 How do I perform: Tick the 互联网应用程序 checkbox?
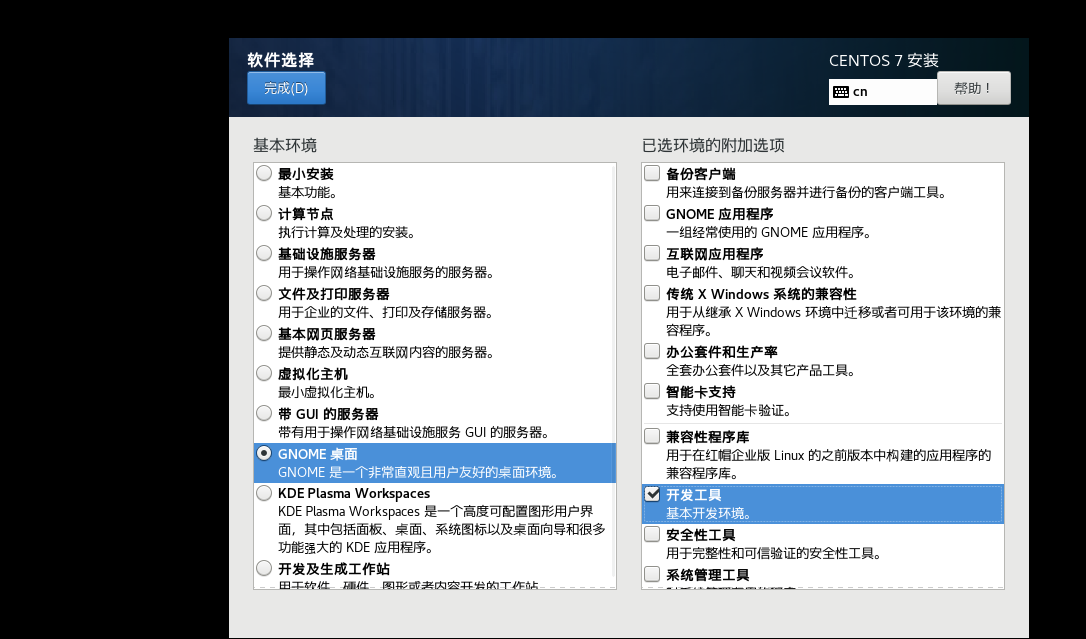coord(652,253)
